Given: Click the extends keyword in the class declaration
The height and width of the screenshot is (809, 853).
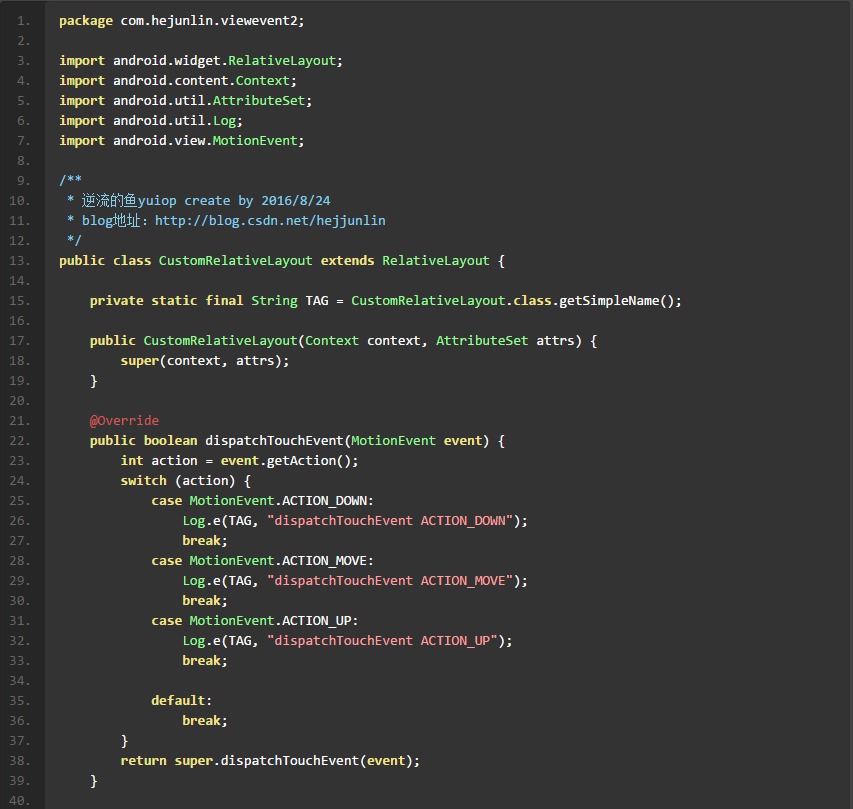Looking at the screenshot, I should coord(347,260).
